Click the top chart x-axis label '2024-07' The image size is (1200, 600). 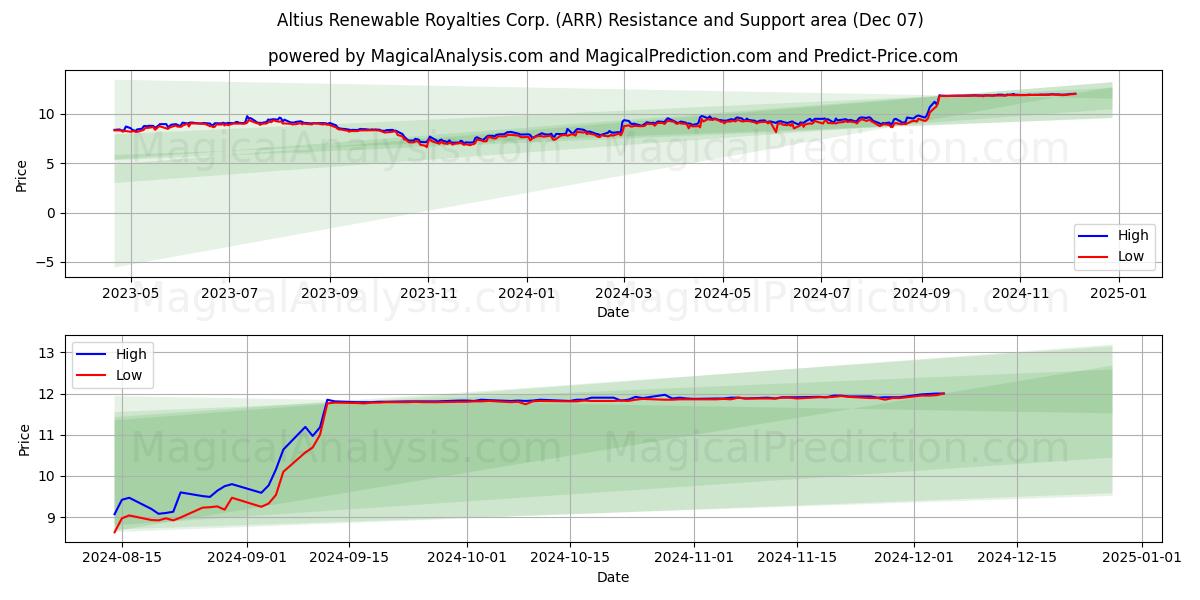pos(820,293)
